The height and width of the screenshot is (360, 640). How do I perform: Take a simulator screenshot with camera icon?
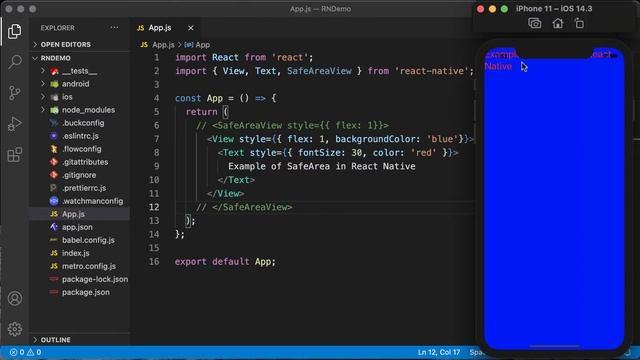(535, 23)
